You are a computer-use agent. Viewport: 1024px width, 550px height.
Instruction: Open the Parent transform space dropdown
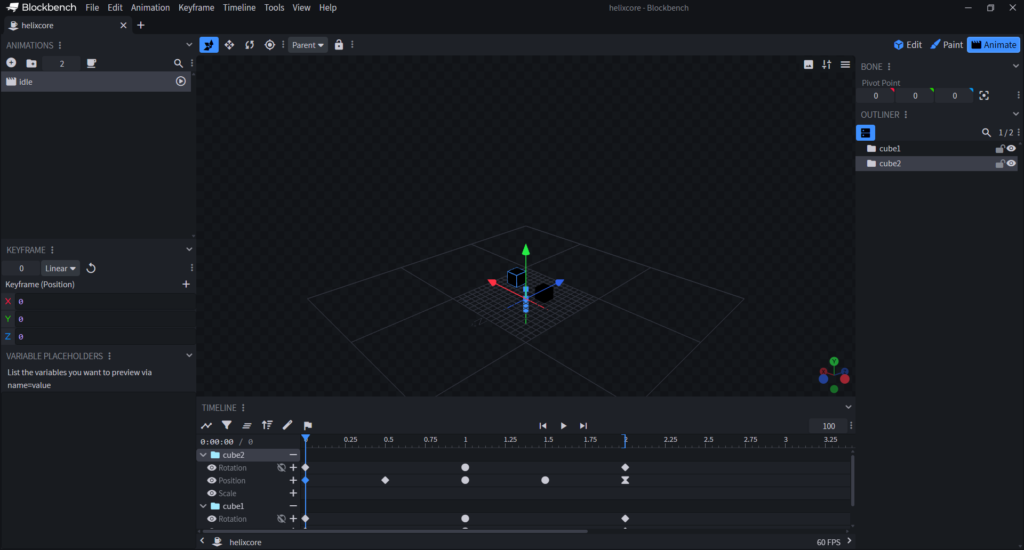(x=307, y=45)
